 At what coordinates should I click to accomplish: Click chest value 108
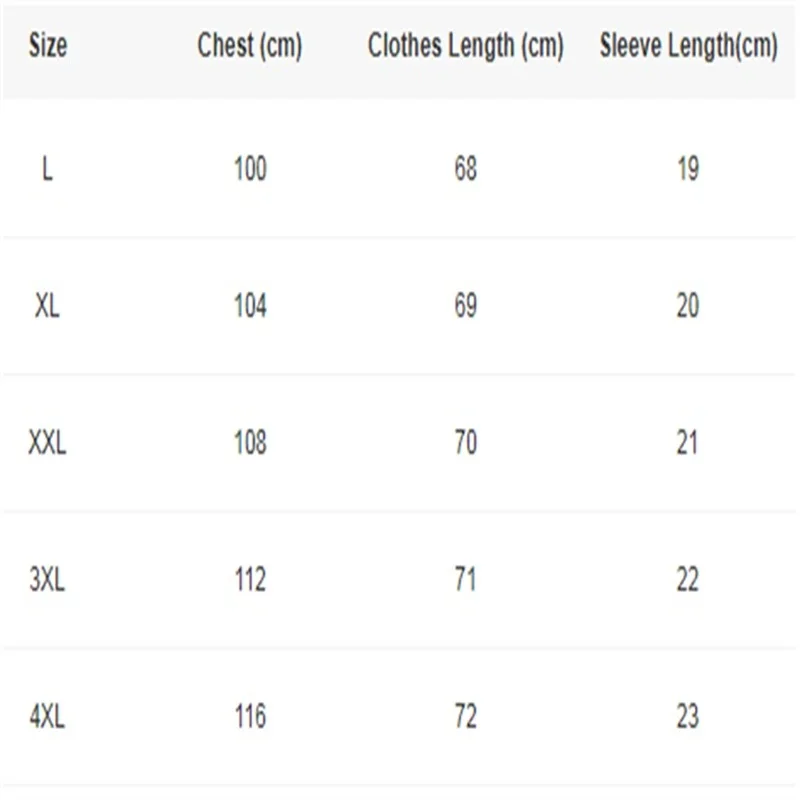[x=250, y=442]
